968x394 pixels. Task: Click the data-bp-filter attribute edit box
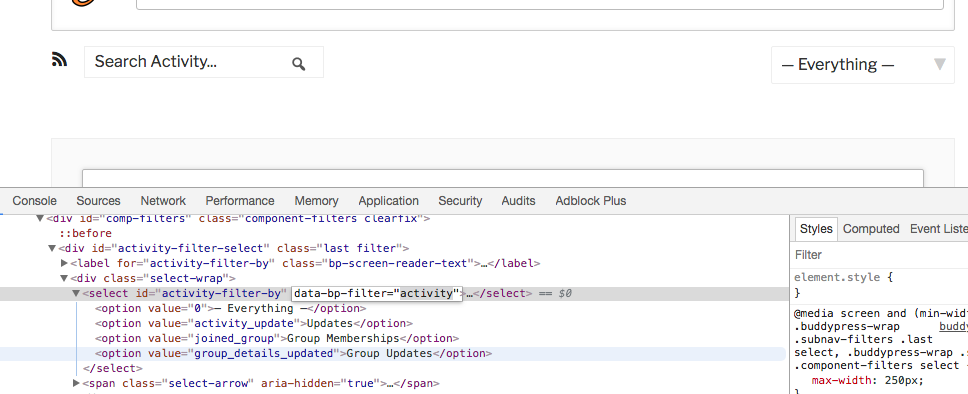(x=377, y=293)
